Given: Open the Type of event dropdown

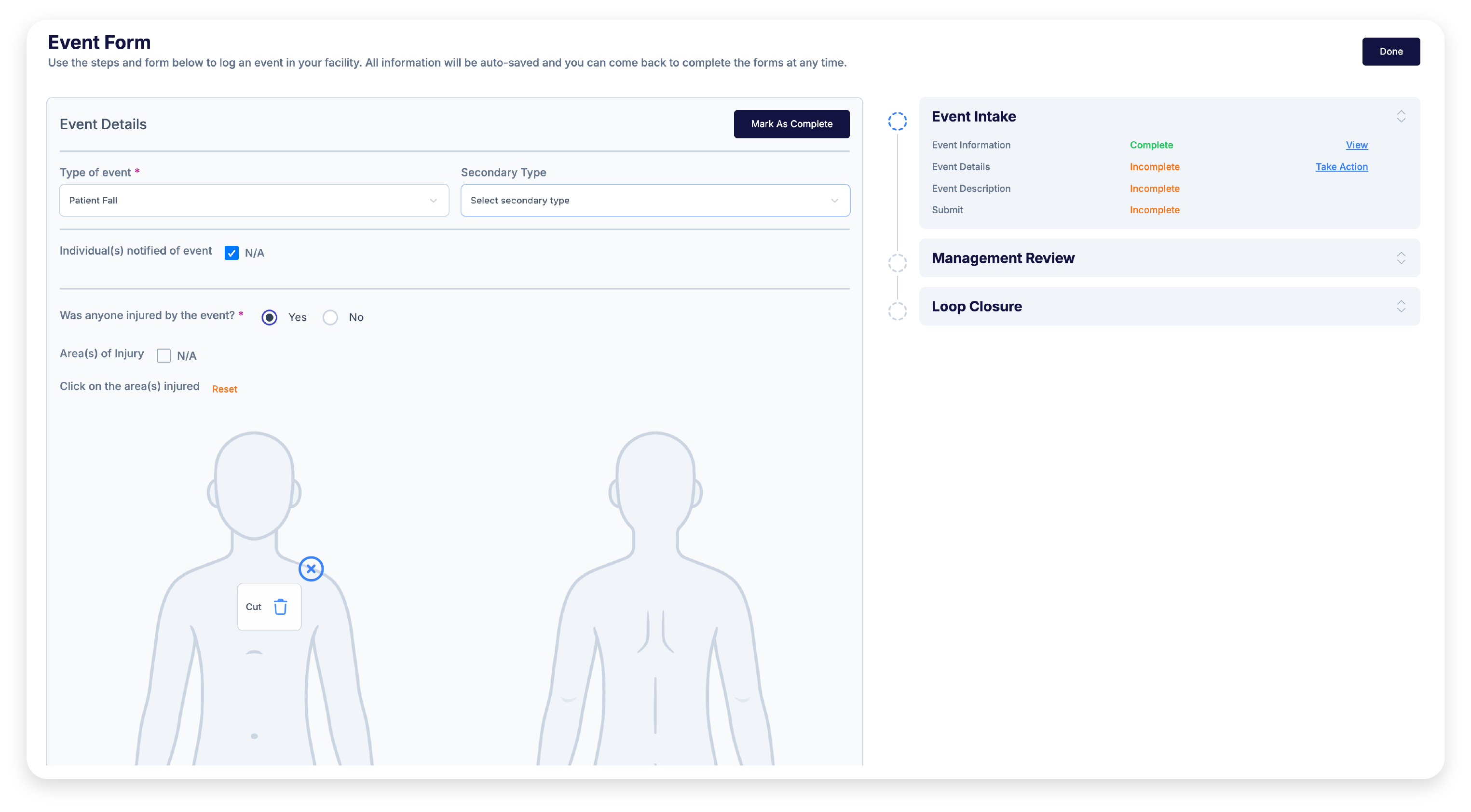Looking at the screenshot, I should (x=254, y=200).
